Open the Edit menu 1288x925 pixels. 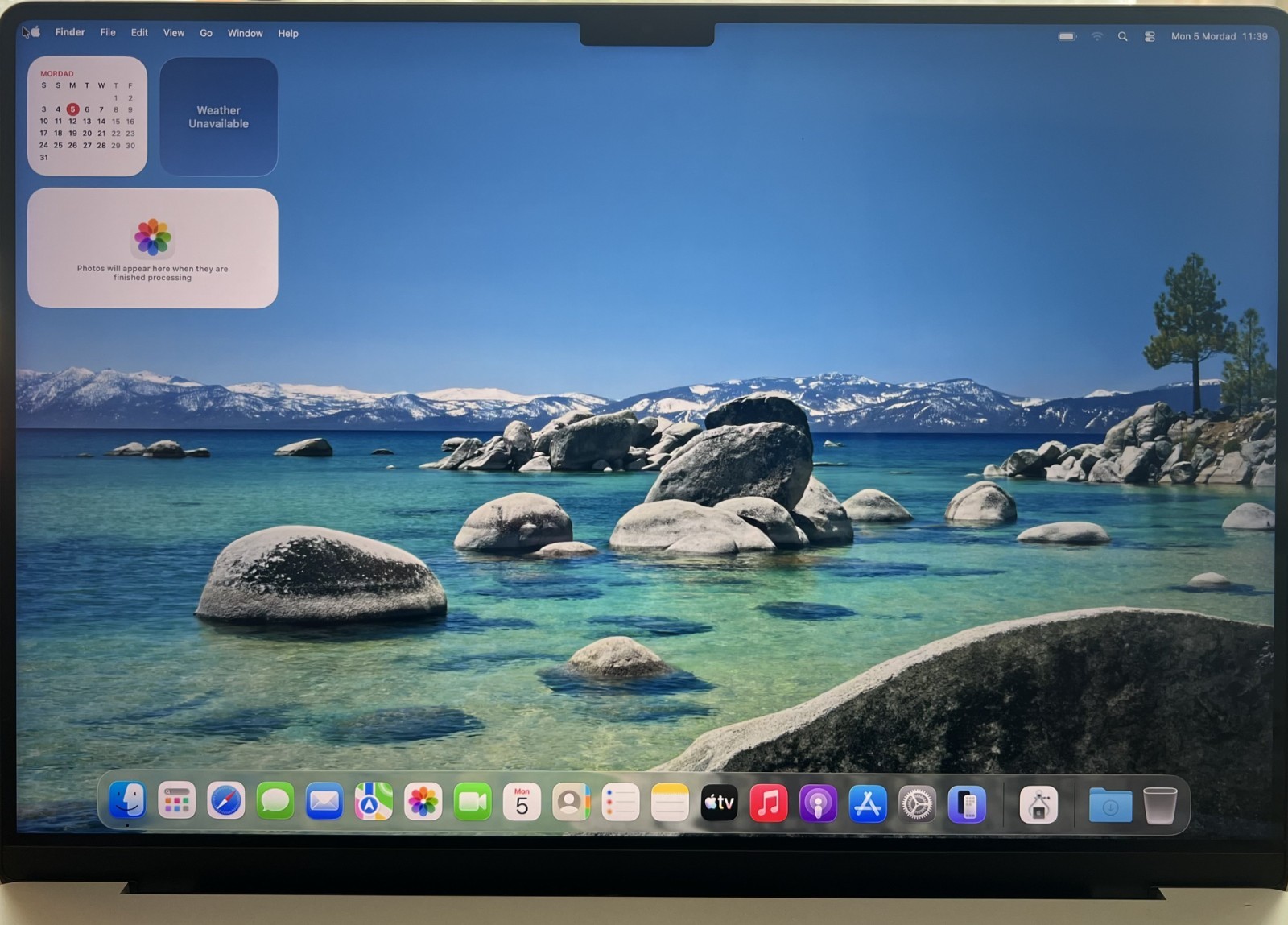point(139,32)
